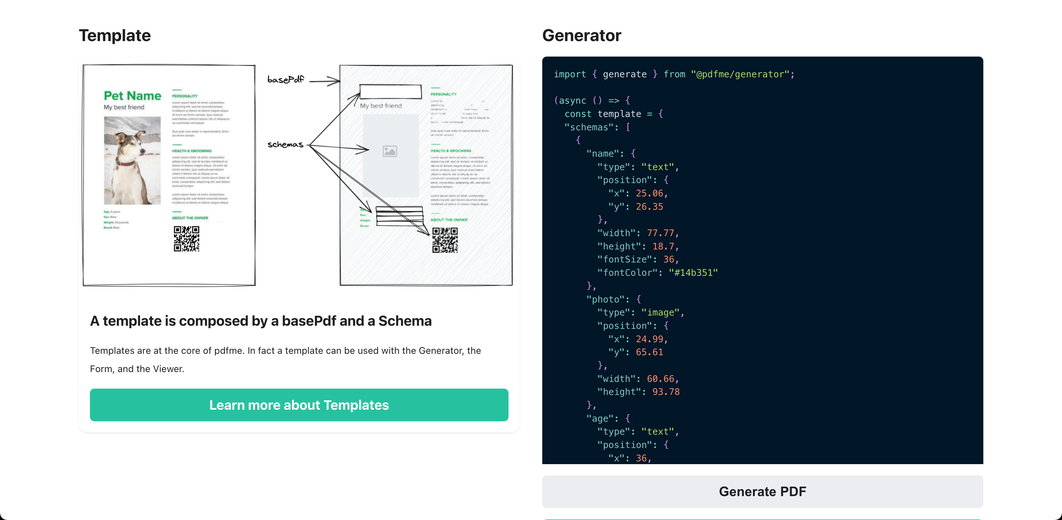Click the basePdf label in the illustration
This screenshot has width=1062, height=520.
pyautogui.click(x=286, y=79)
